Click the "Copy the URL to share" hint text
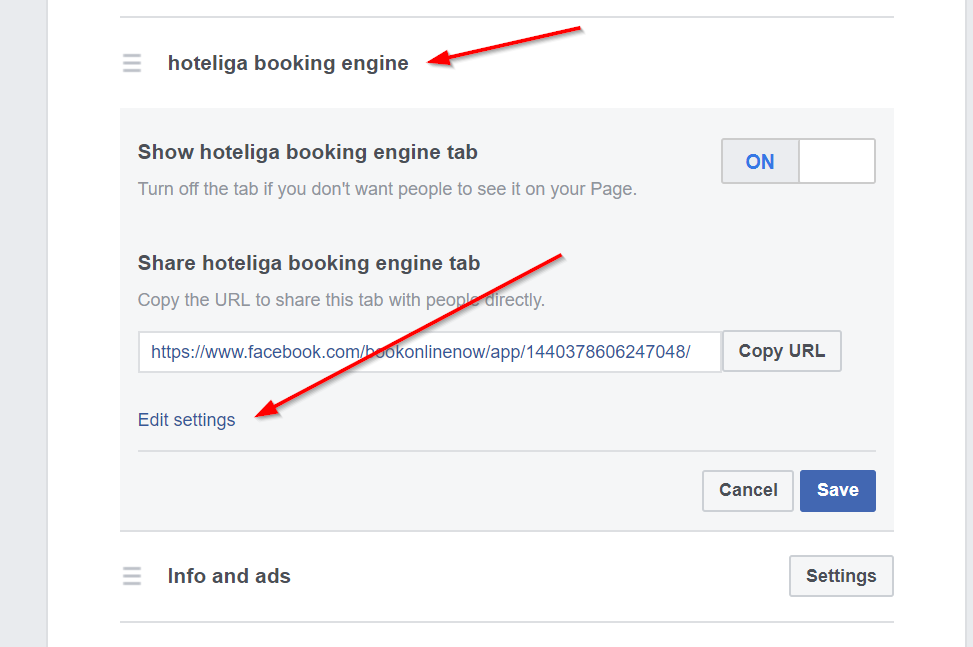The height and width of the screenshot is (647, 973). (x=341, y=300)
